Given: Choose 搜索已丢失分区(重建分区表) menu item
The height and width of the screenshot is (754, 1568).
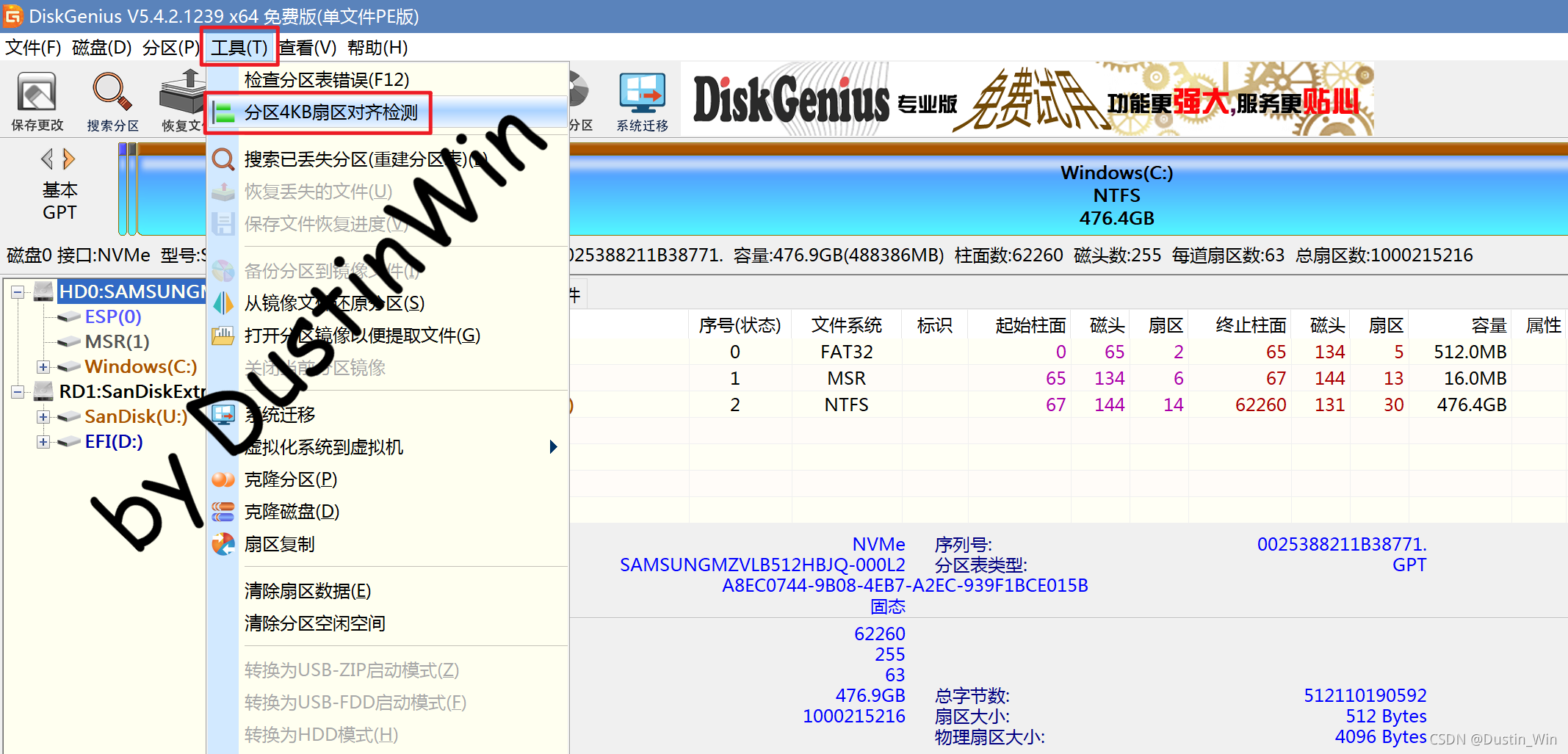Looking at the screenshot, I should pos(389,159).
